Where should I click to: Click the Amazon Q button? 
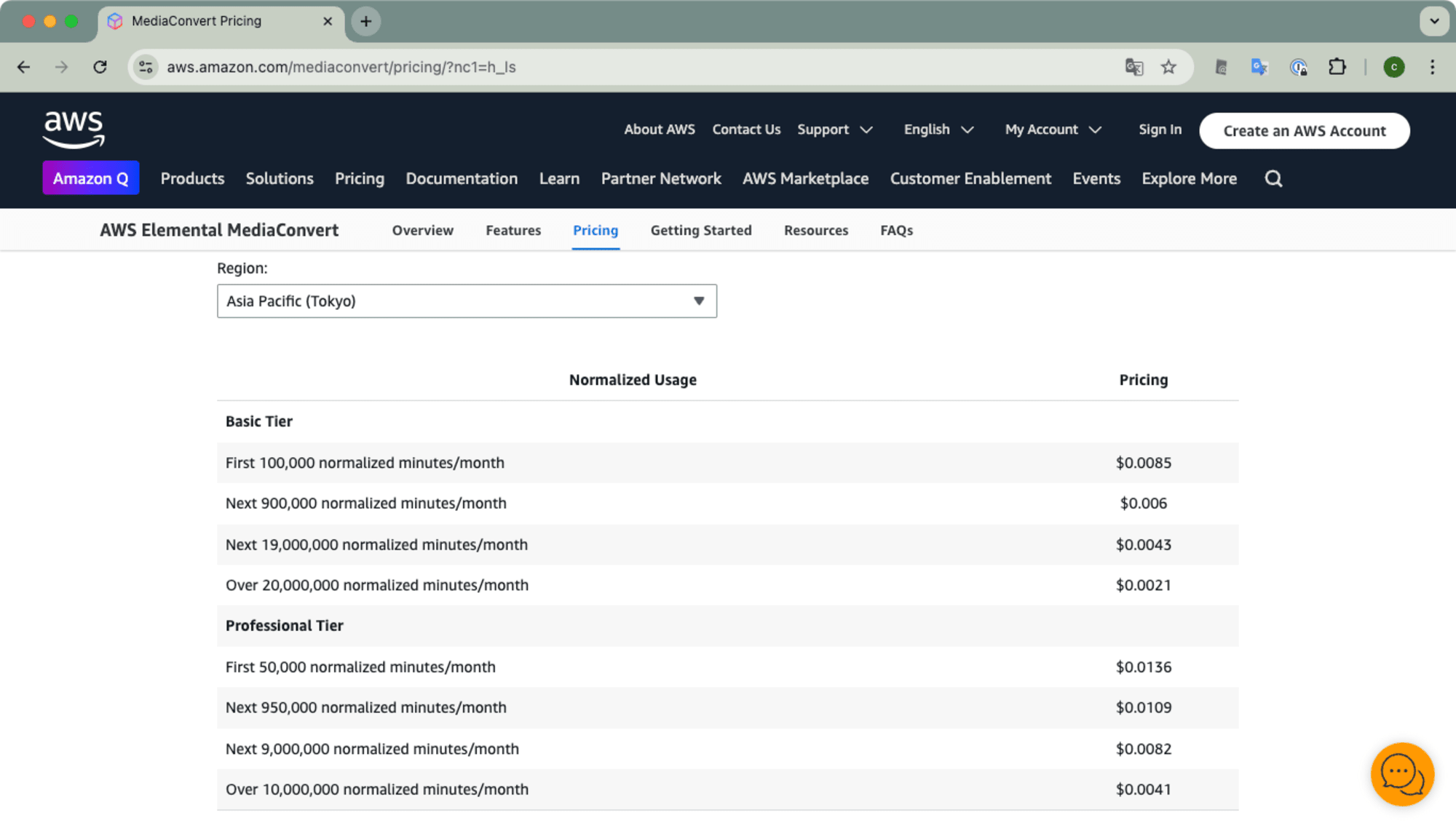tap(91, 178)
